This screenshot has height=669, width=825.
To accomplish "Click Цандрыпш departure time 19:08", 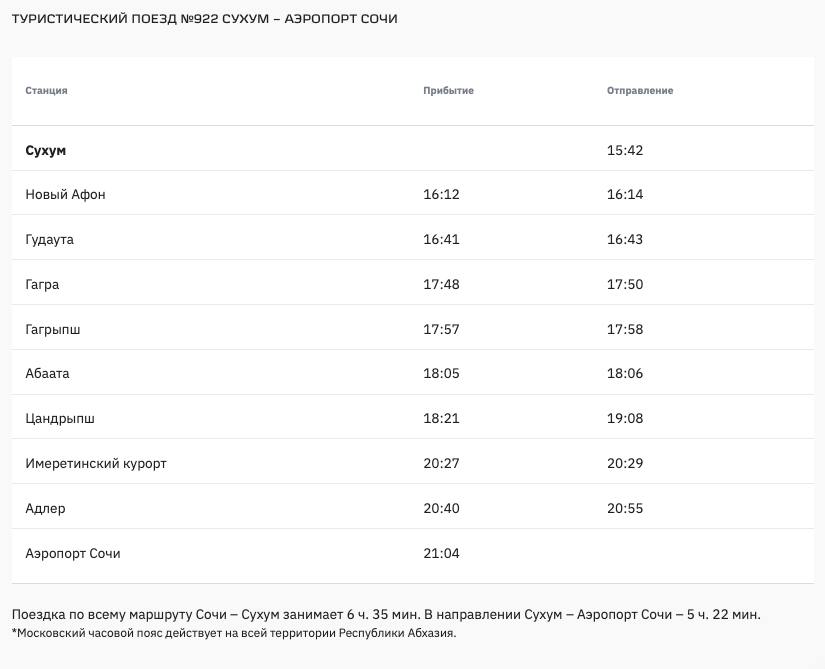I will pos(625,419).
